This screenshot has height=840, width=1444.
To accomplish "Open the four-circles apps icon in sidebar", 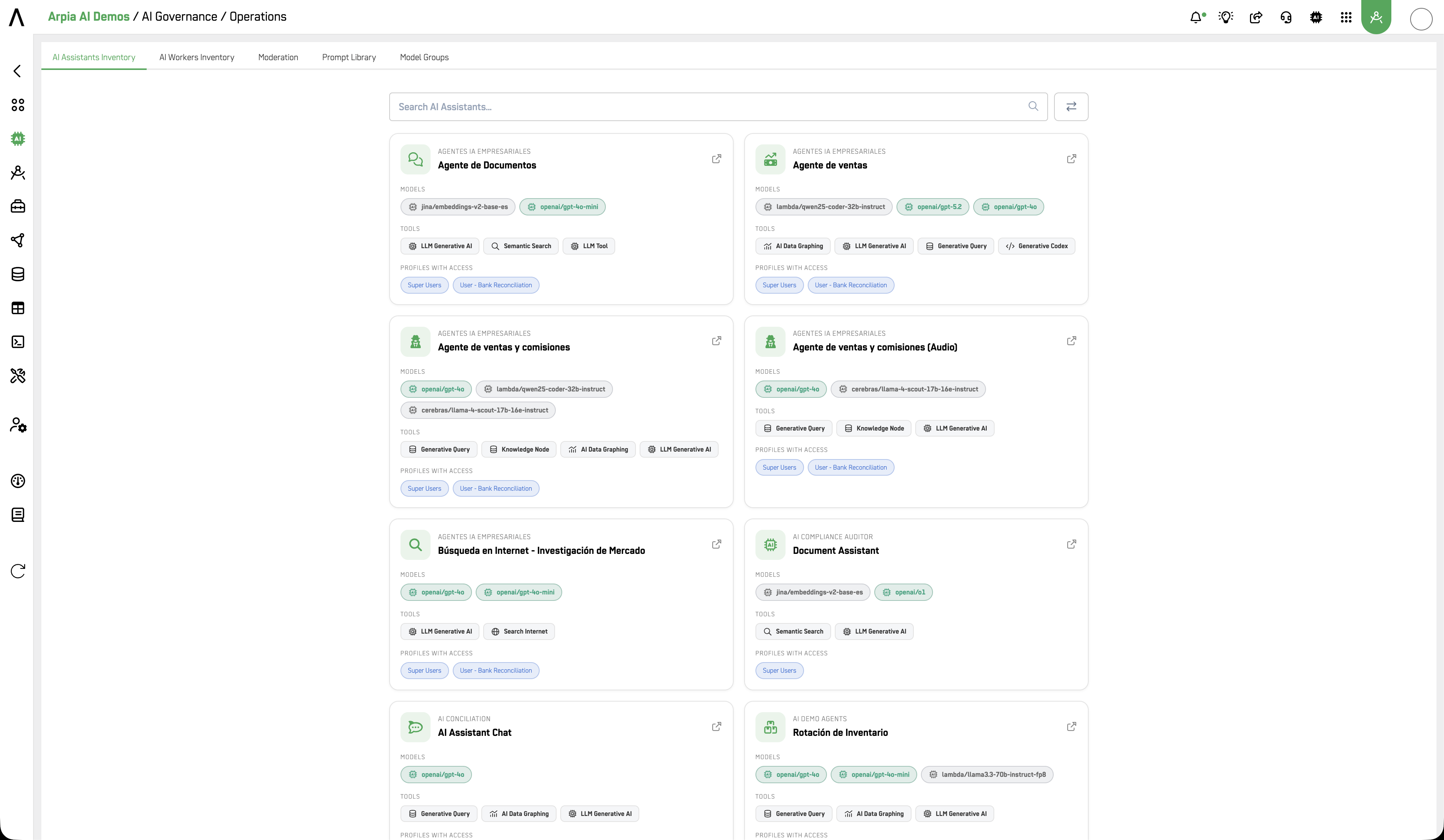I will (x=18, y=105).
